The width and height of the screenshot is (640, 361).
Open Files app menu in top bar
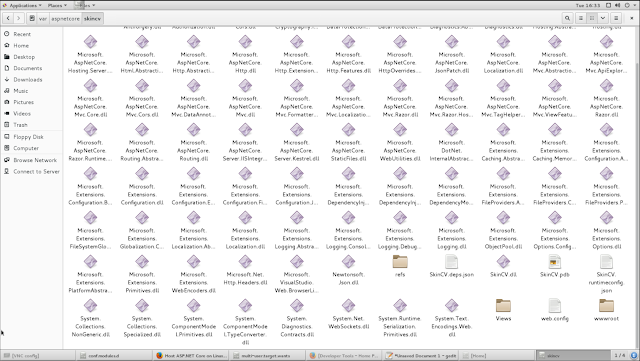coord(85,5)
